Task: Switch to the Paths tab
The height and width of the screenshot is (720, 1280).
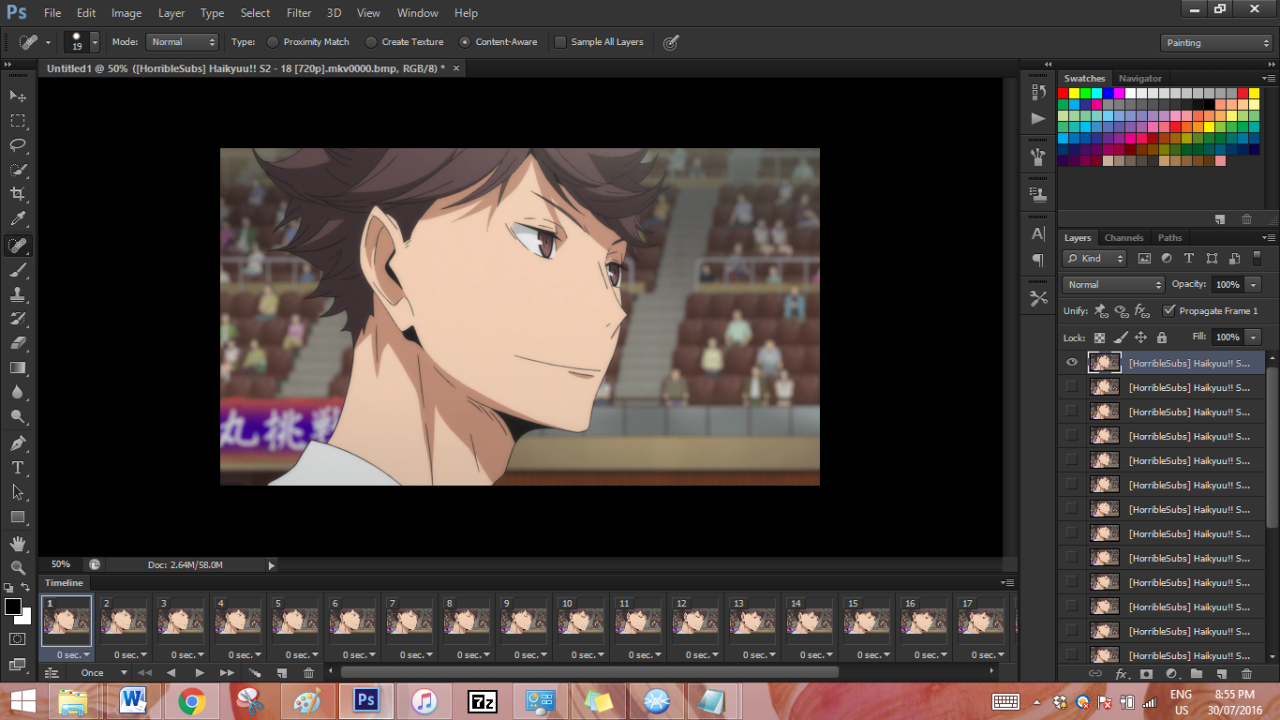Action: [1169, 238]
